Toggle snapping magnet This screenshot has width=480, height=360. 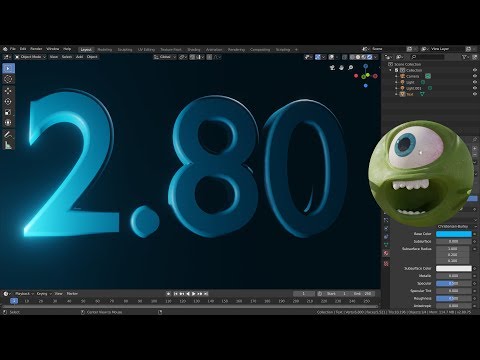tap(192, 57)
